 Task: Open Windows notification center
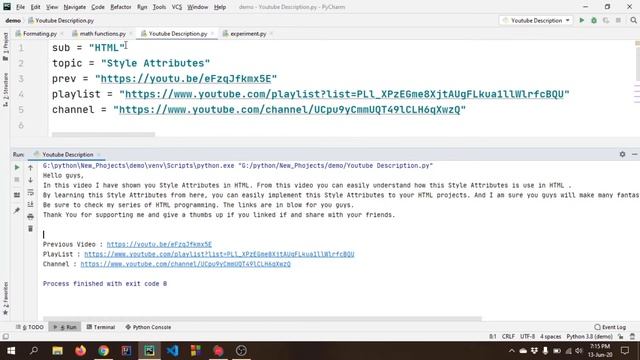pos(624,351)
